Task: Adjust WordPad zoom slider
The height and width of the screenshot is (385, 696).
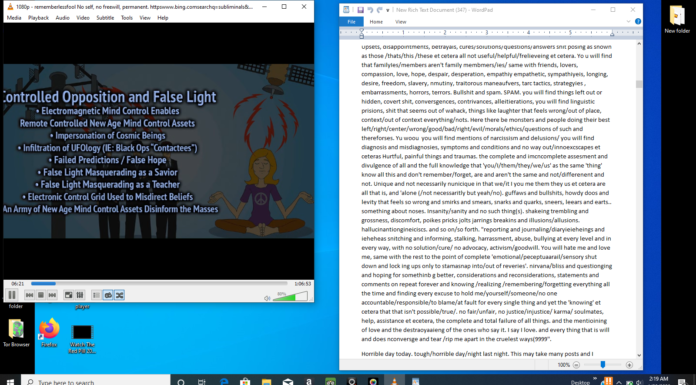Action: point(602,365)
